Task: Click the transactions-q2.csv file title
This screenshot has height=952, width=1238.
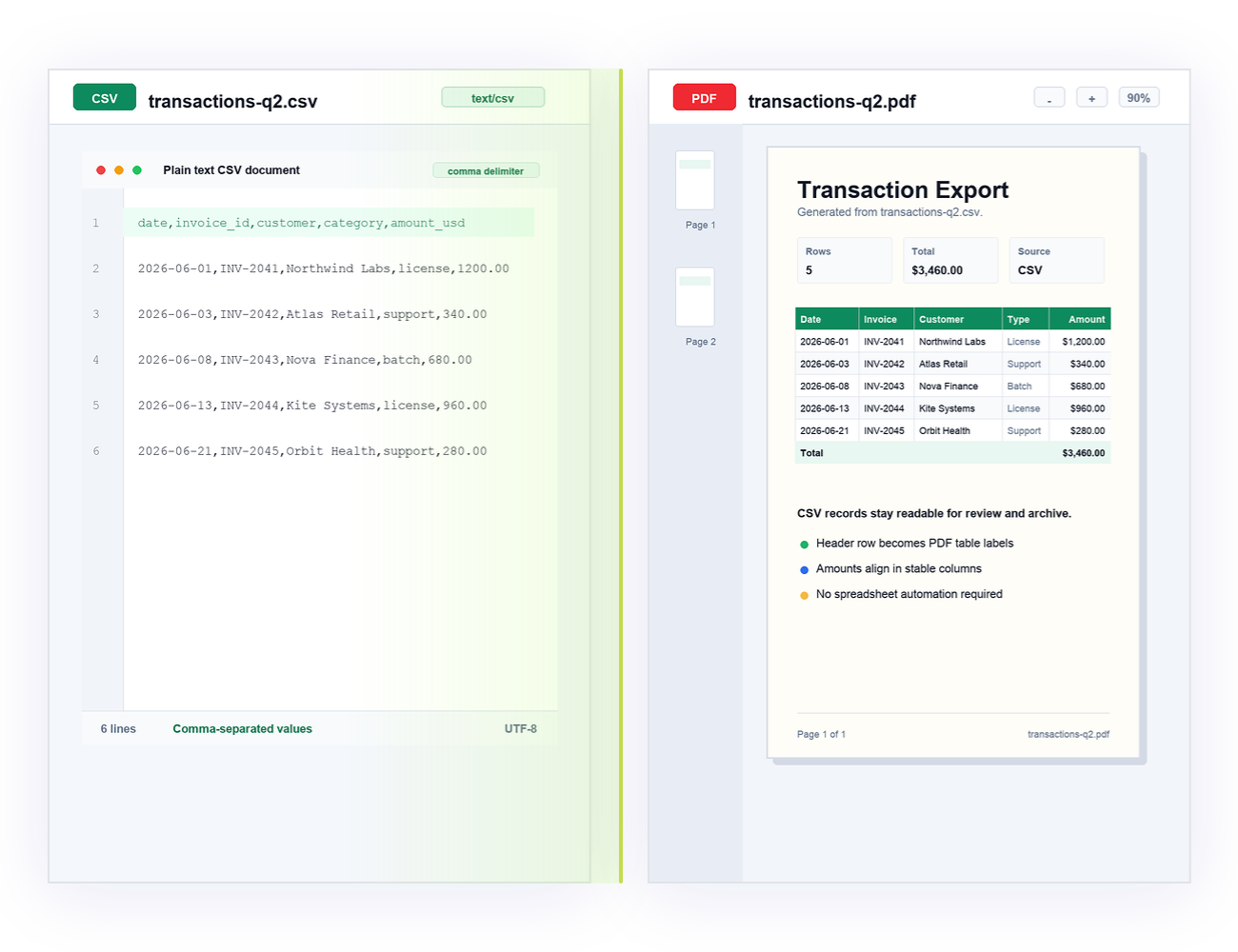Action: coord(233,102)
